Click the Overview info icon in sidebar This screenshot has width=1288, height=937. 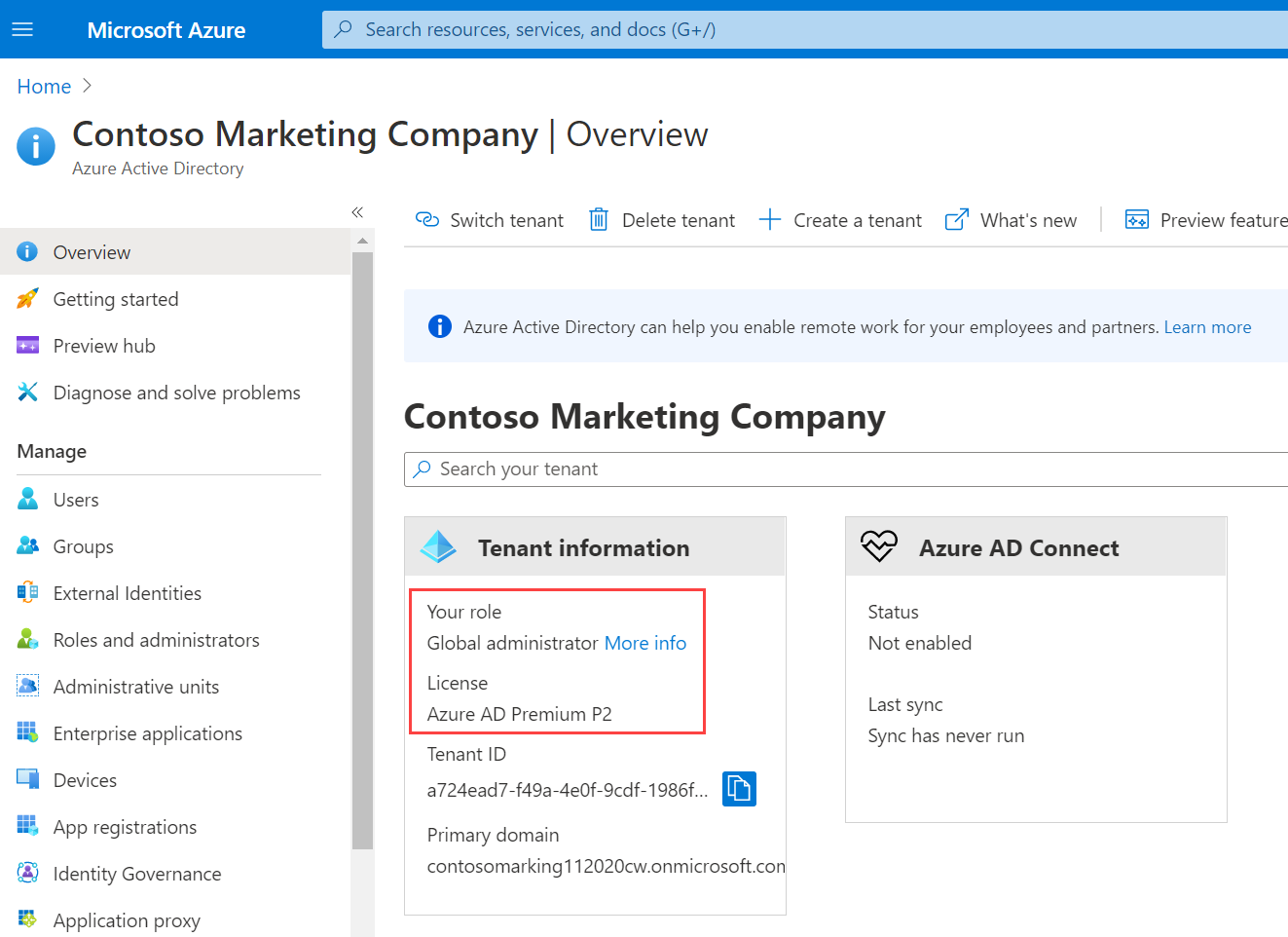point(27,252)
